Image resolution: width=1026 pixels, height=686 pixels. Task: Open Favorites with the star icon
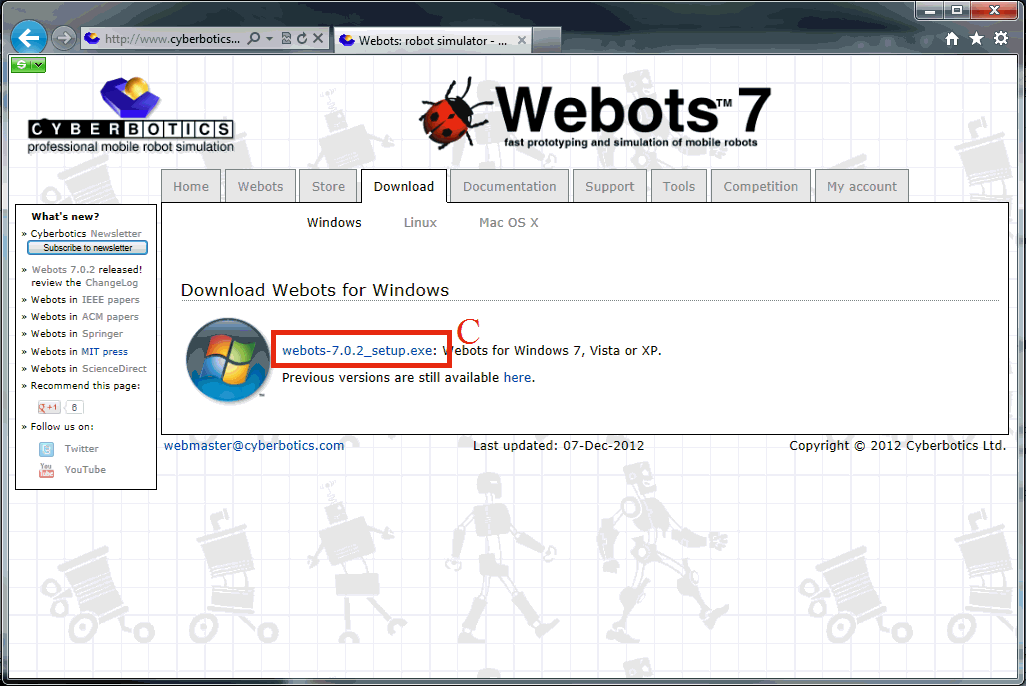point(976,39)
